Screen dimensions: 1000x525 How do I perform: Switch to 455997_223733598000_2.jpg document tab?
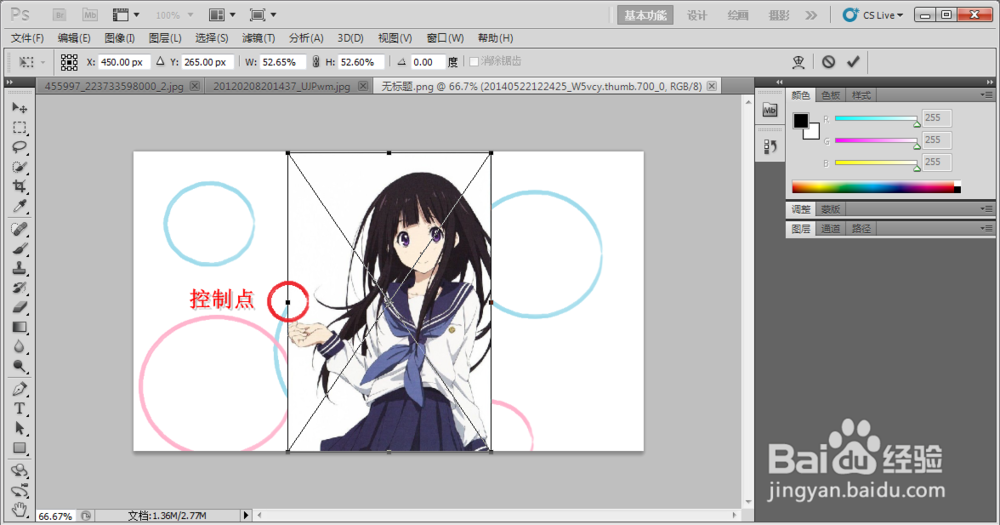(114, 86)
